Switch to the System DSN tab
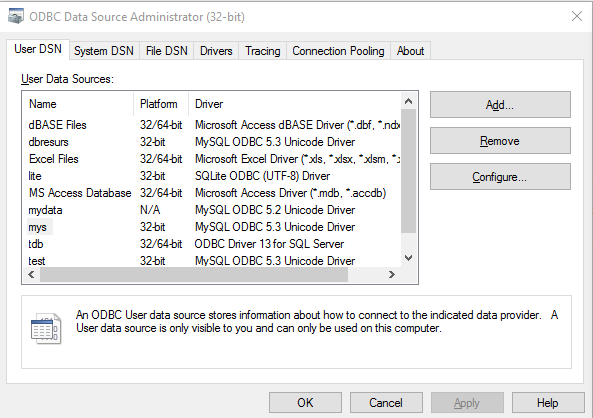This screenshot has width=593, height=418. click(104, 51)
